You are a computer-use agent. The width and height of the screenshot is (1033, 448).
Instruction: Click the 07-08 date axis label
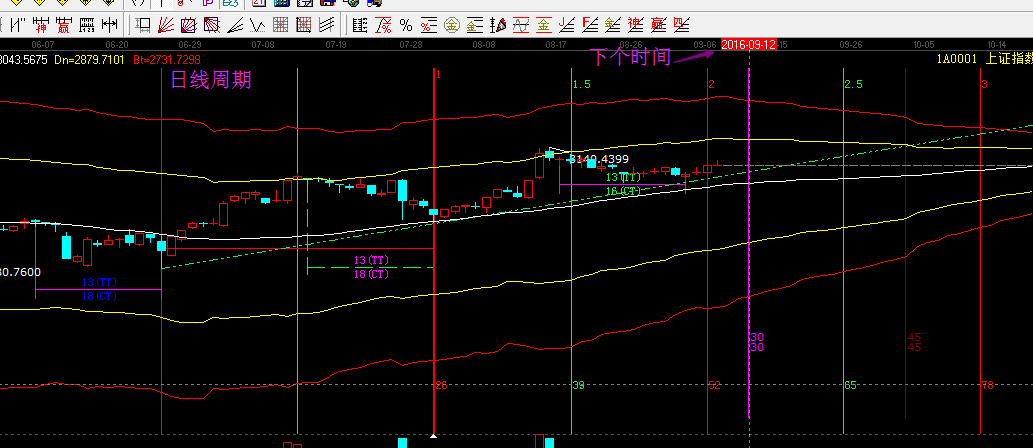coord(263,45)
